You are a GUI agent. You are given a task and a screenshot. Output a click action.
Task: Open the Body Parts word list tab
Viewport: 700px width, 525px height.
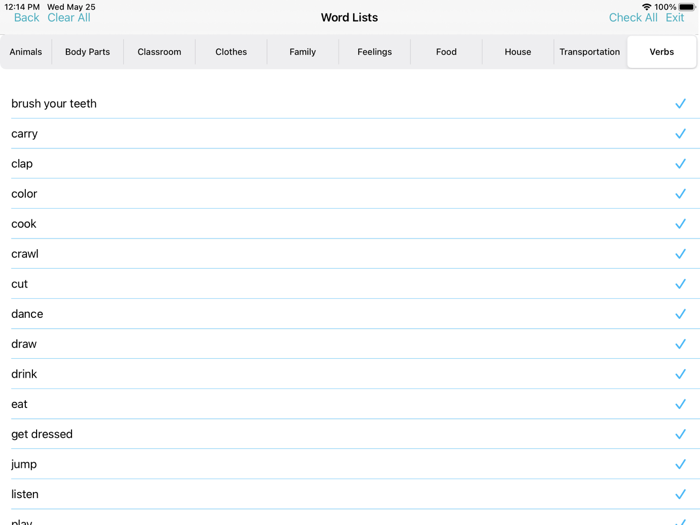tap(88, 52)
